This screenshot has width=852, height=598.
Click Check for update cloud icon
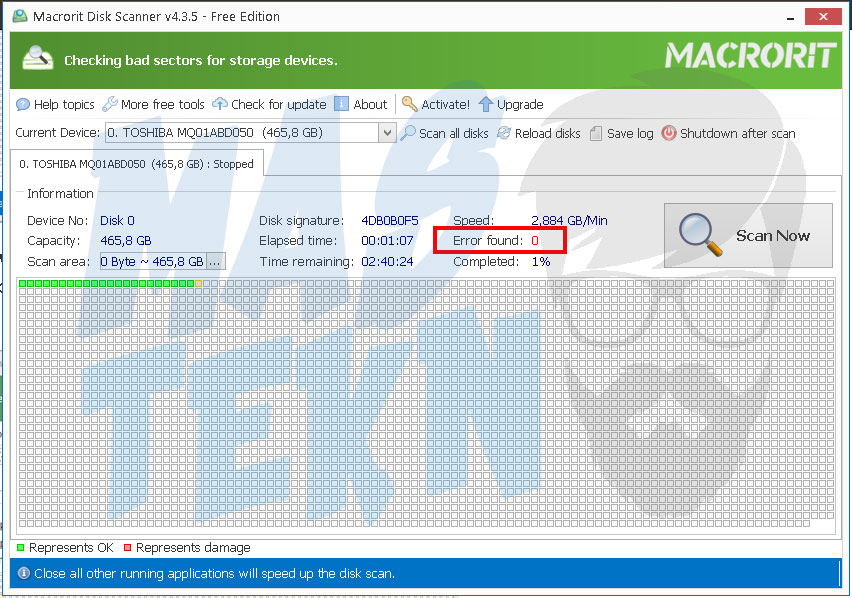tap(220, 104)
